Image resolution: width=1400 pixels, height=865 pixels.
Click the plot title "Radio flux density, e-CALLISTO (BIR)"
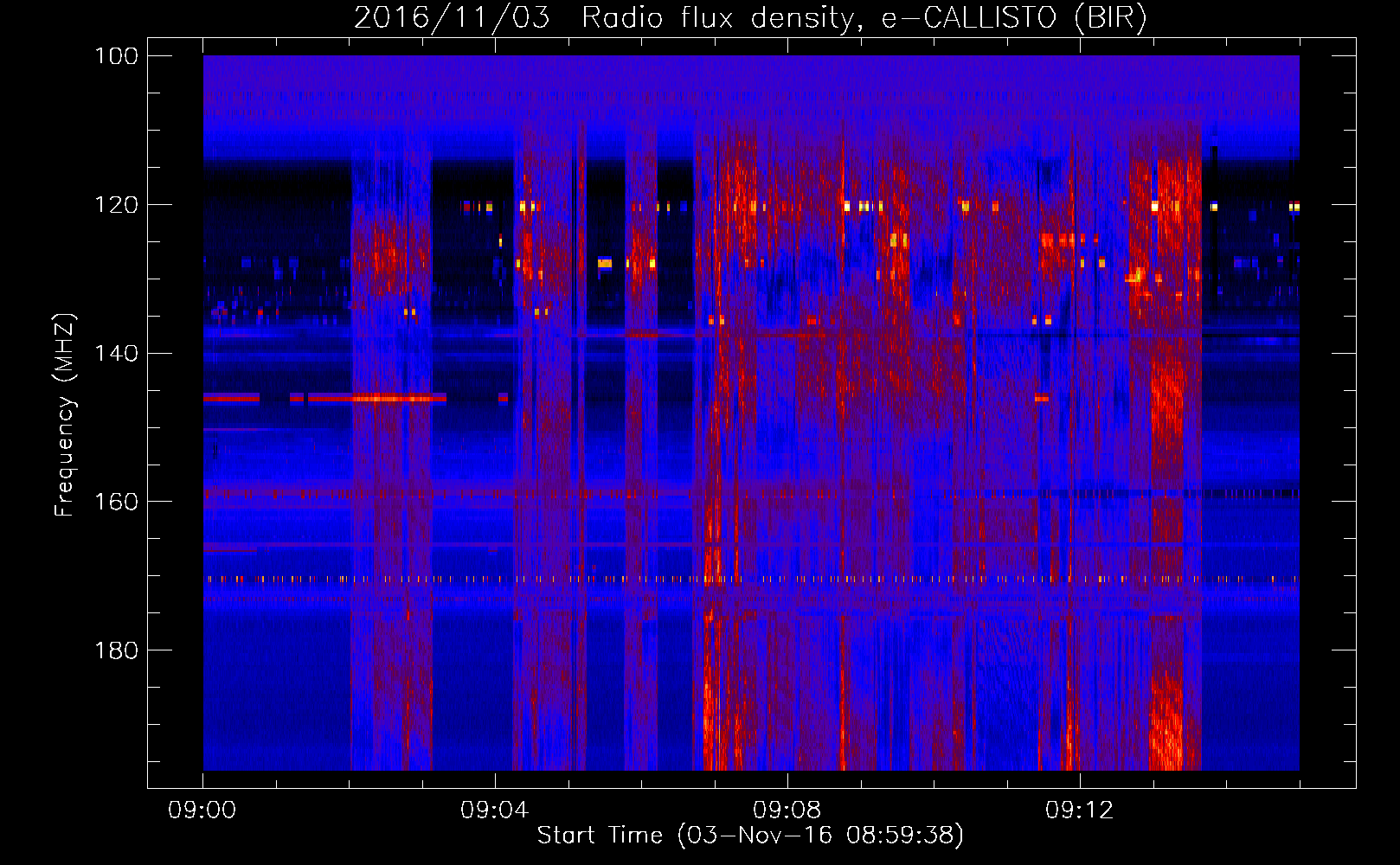click(x=864, y=18)
